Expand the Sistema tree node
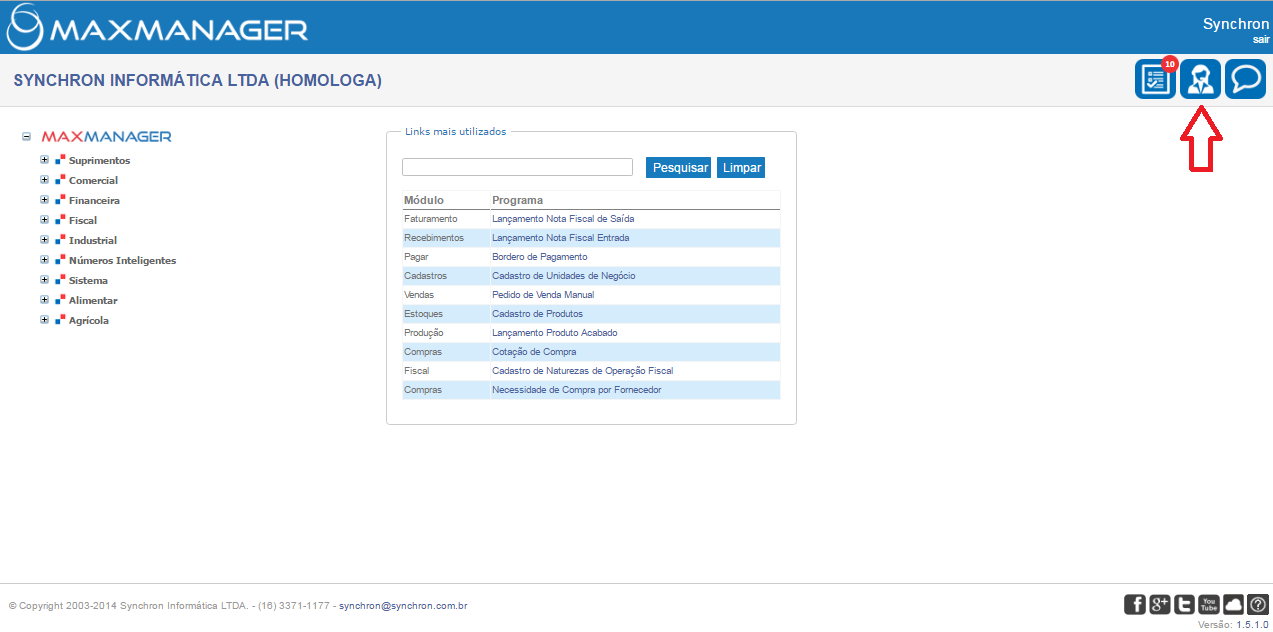The height and width of the screenshot is (632, 1273). [44, 280]
